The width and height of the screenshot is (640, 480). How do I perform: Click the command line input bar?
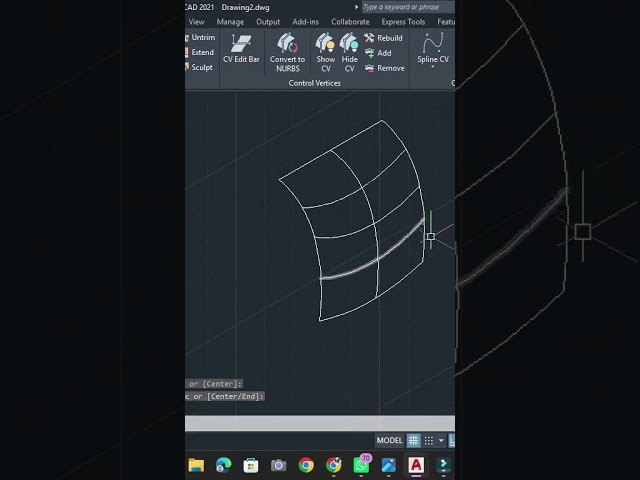[x=320, y=423]
